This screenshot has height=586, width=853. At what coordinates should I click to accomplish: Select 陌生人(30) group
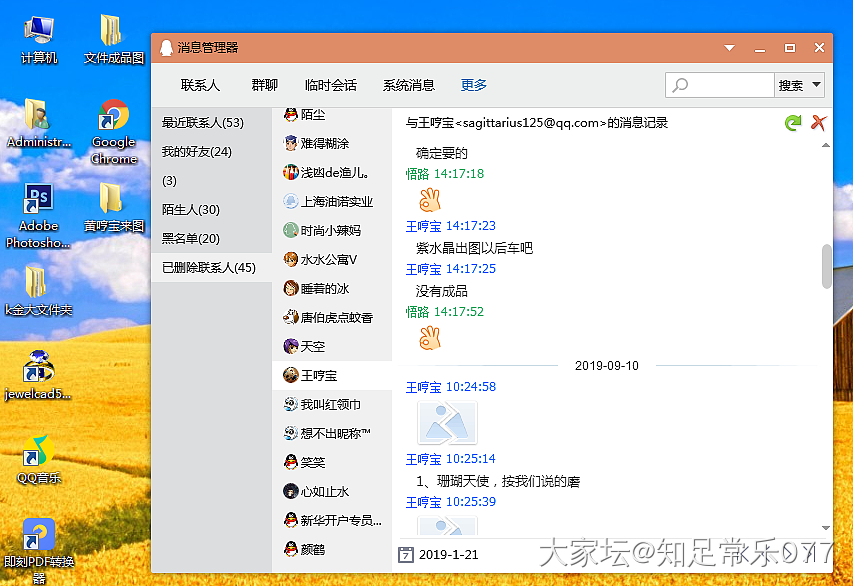coord(212,209)
